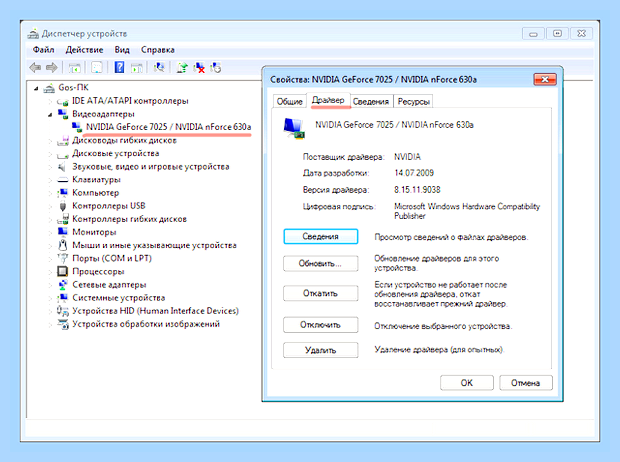Viewport: 620px width, 462px height.
Task: Switch to the Сведения tab
Action: click(371, 102)
